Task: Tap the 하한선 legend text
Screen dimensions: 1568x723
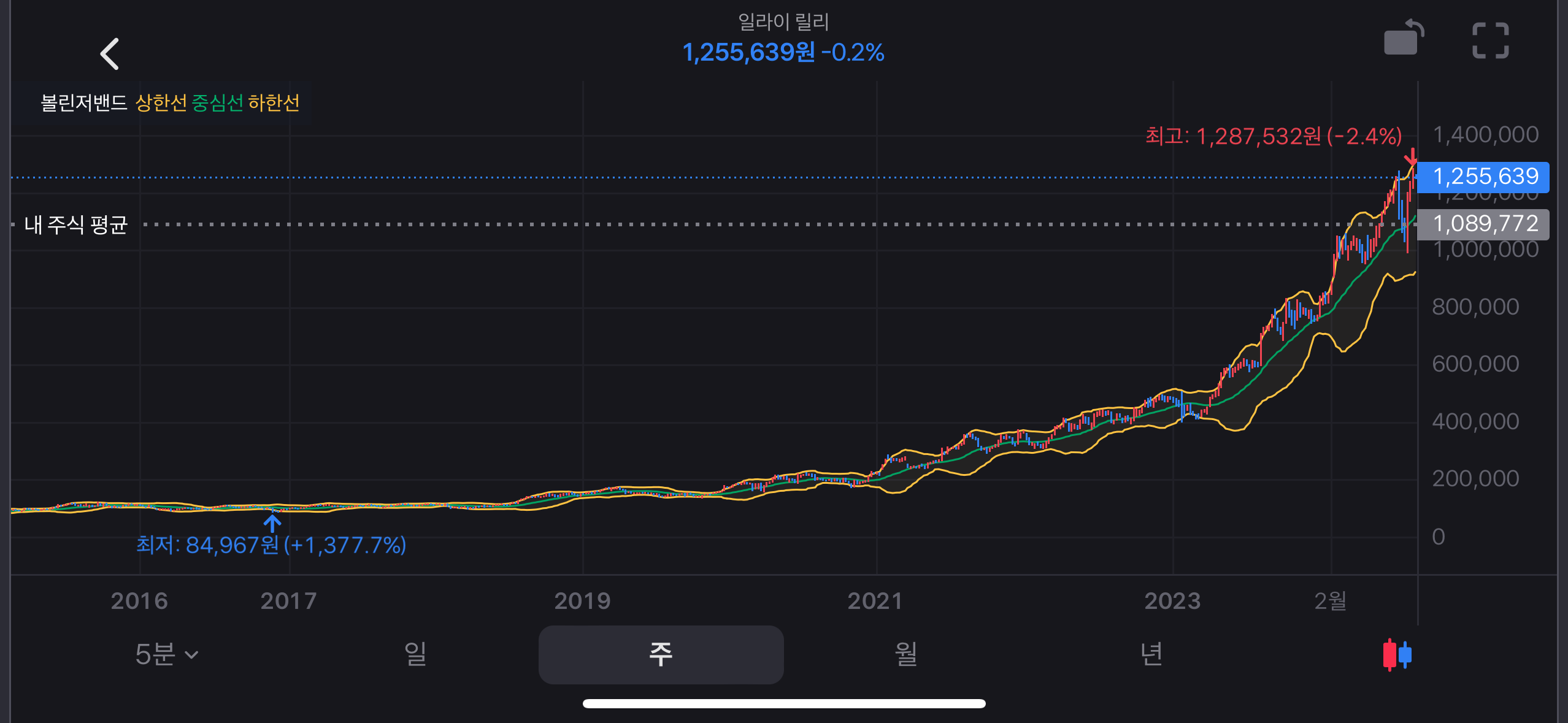Action: 274,102
